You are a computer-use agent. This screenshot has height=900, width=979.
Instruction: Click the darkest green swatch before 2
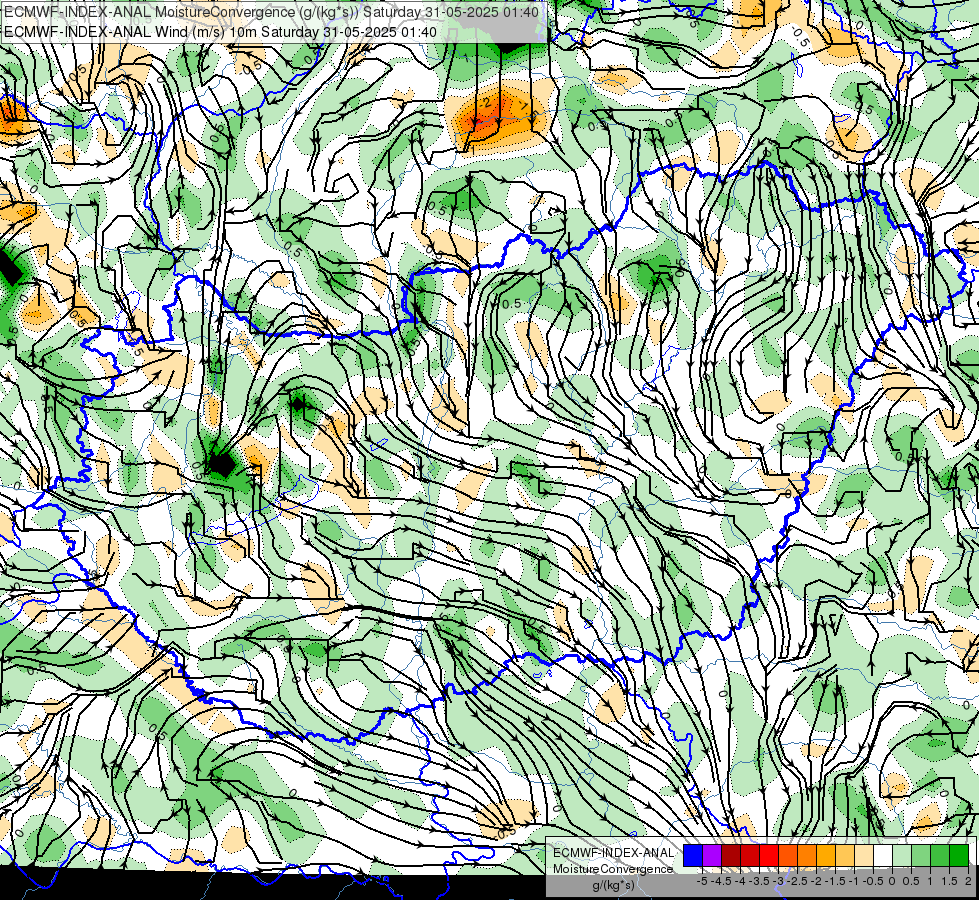(959, 855)
